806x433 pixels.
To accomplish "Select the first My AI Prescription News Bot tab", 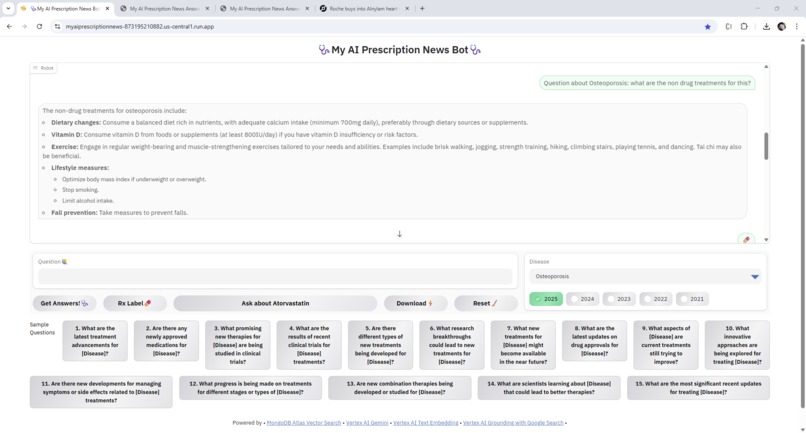I will coord(65,8).
